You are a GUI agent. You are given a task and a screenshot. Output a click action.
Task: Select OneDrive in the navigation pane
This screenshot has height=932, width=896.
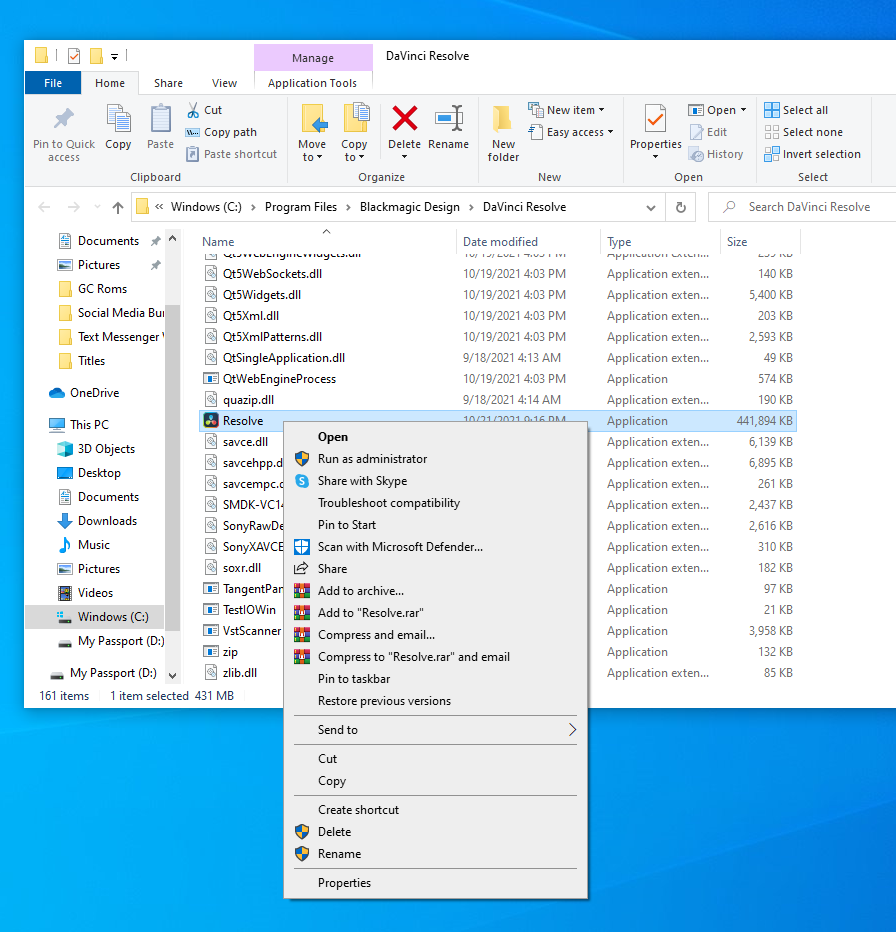[84, 393]
